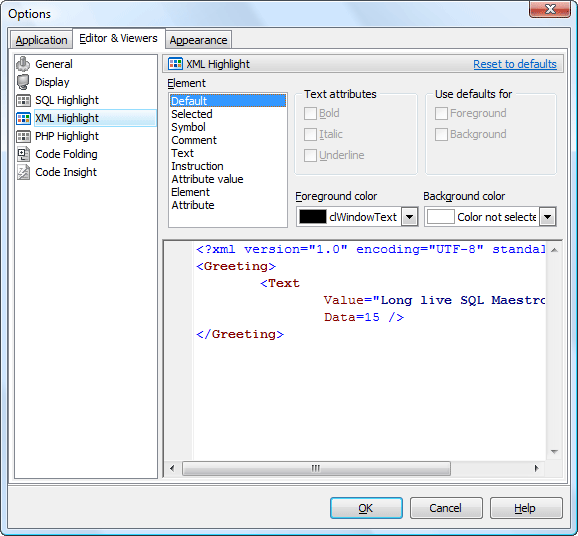Click the Reset to defaults link
This screenshot has width=578, height=536.
515,64
